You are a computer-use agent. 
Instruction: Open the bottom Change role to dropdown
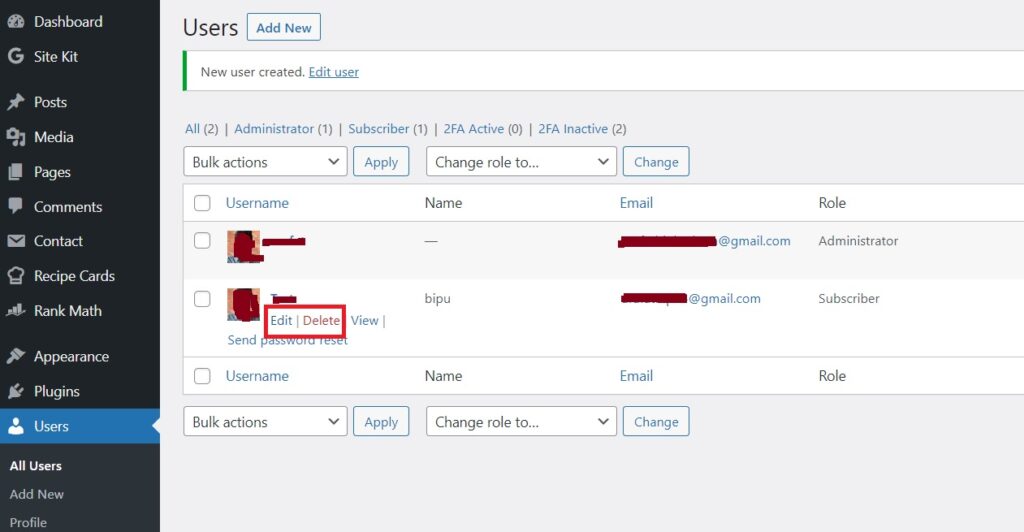521,422
